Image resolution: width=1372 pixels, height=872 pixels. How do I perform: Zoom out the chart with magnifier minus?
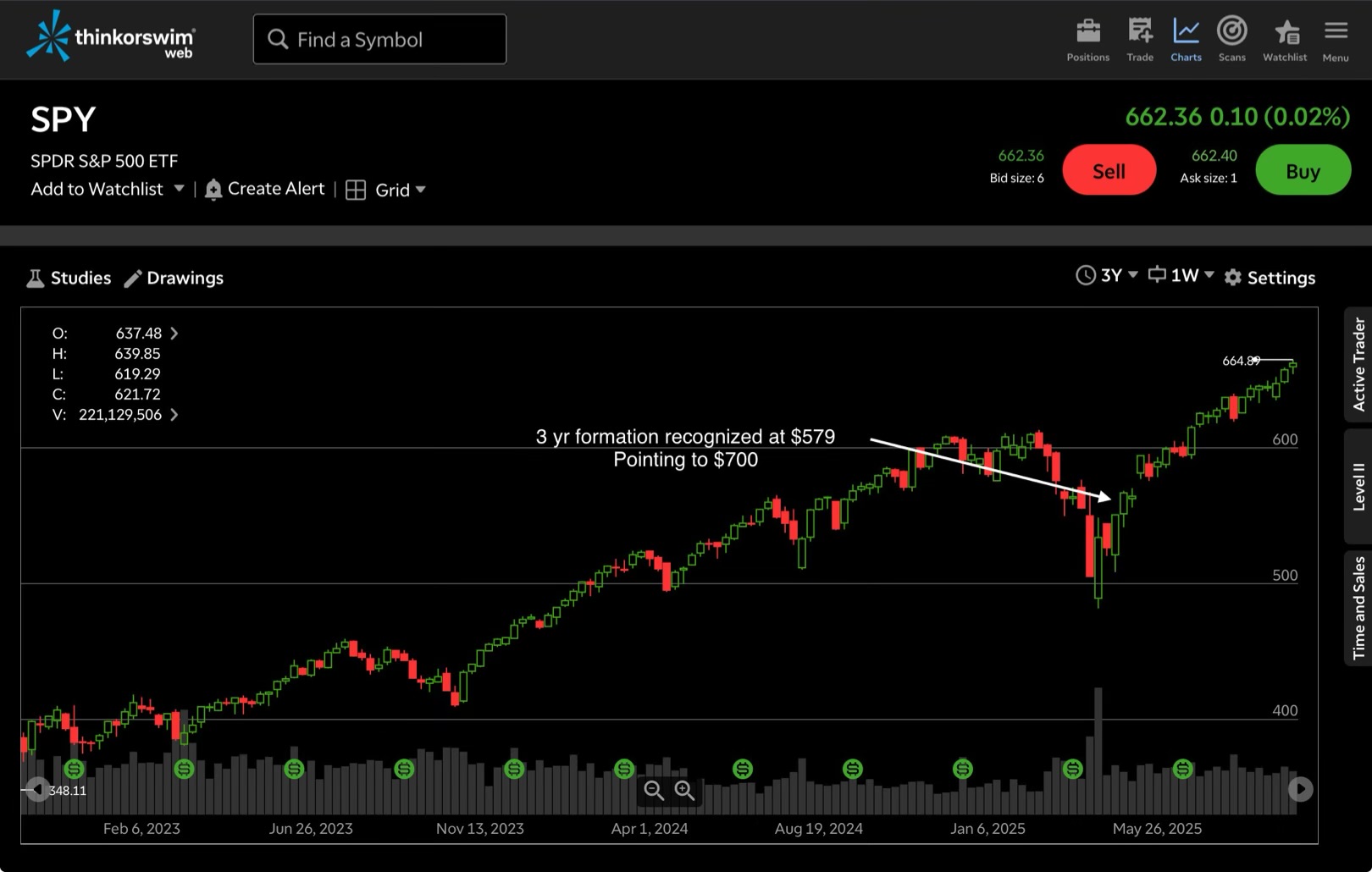[x=654, y=791]
